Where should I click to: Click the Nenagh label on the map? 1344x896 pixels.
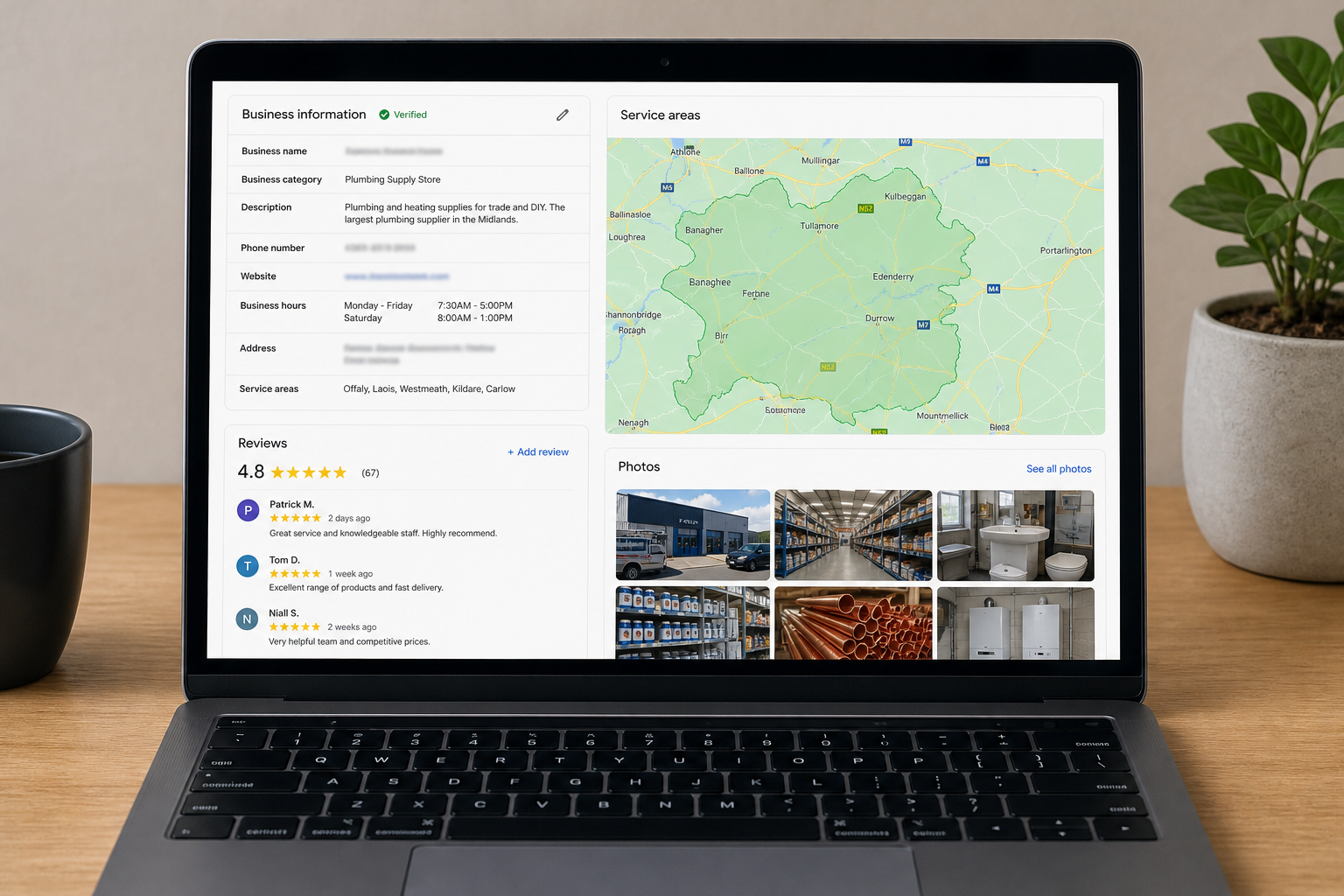click(x=633, y=423)
